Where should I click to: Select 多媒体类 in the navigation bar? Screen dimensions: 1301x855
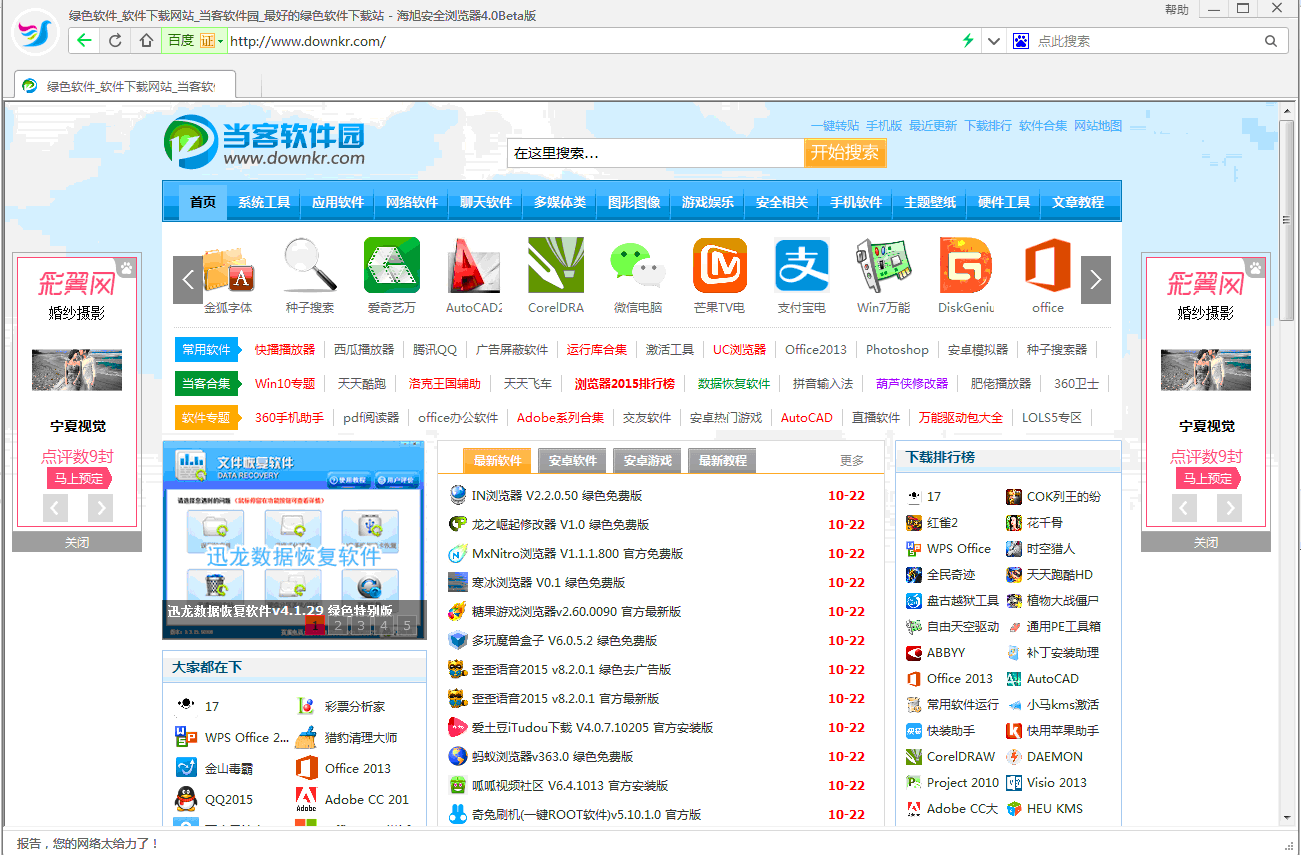tap(560, 202)
